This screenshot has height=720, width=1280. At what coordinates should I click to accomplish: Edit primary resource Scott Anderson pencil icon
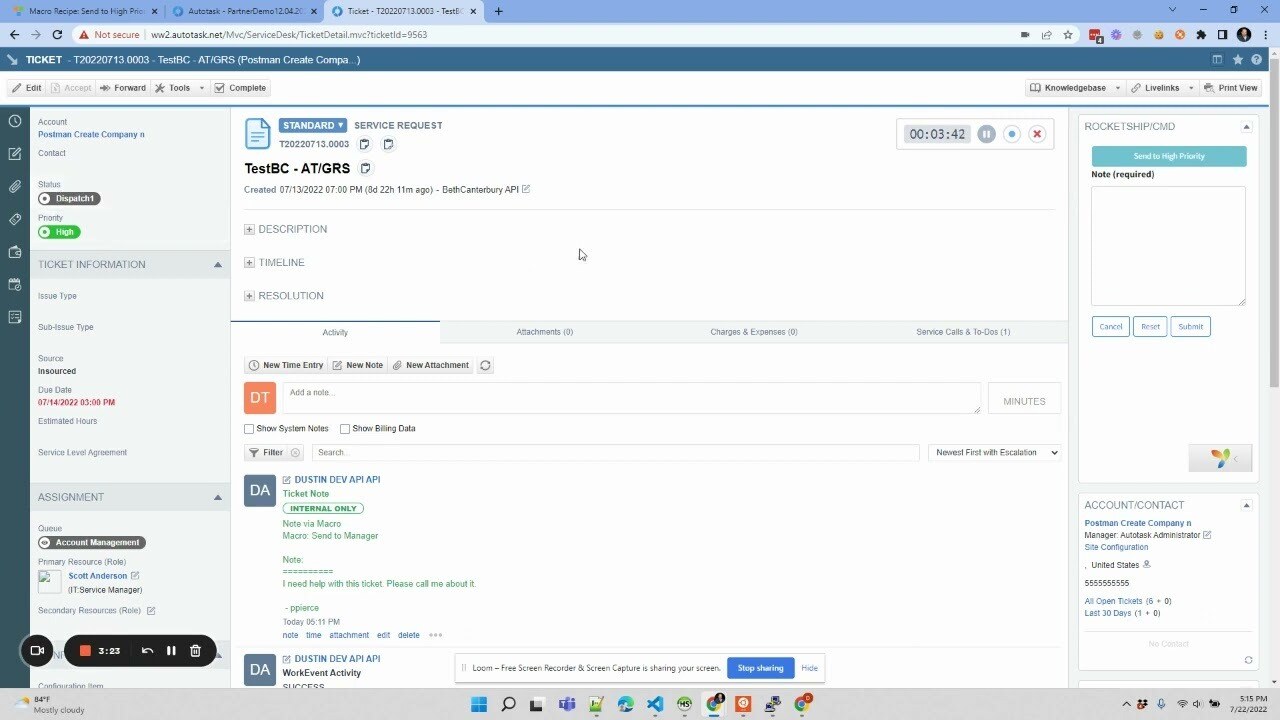(135, 576)
